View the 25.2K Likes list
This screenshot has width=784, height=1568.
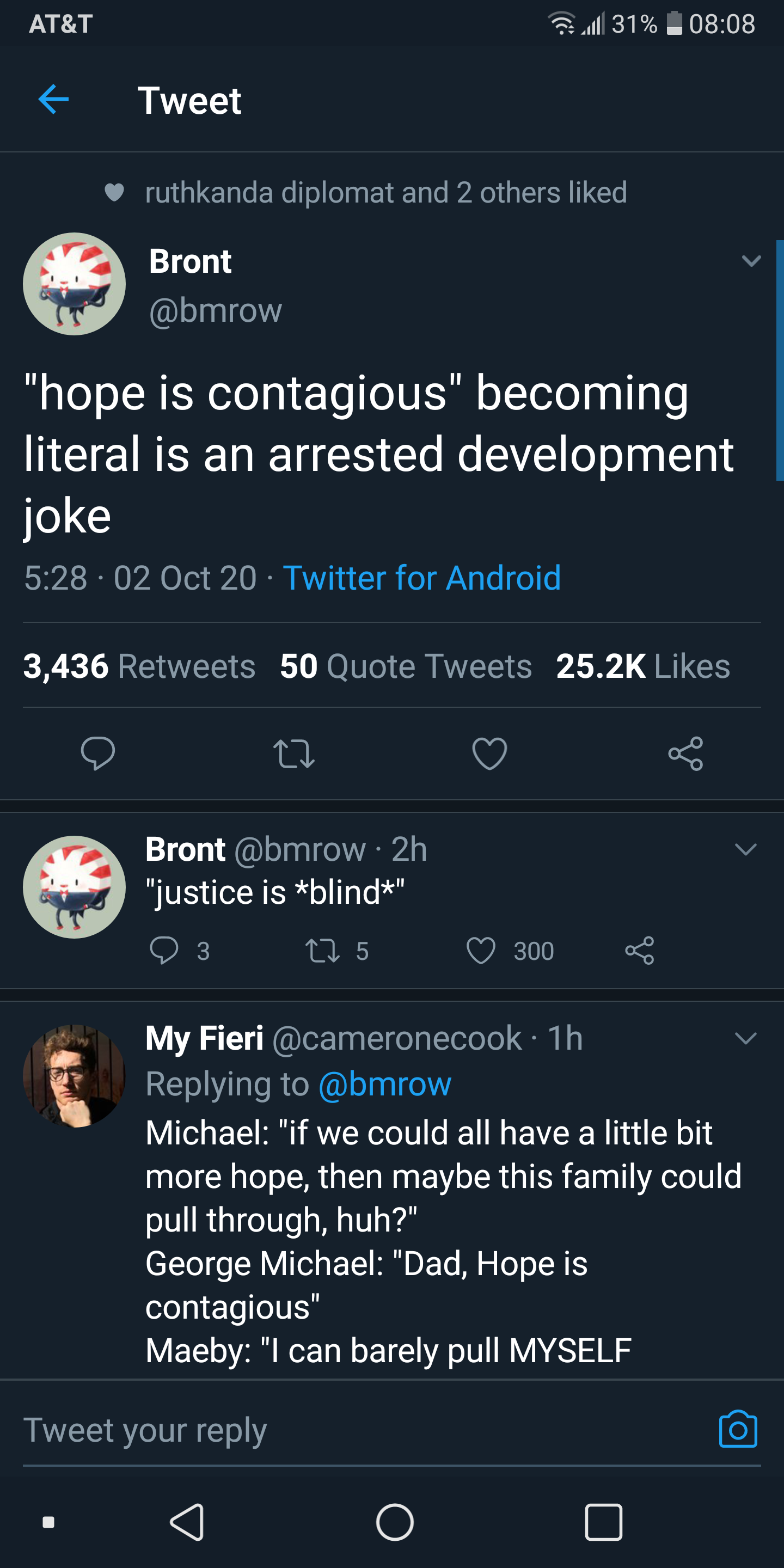click(642, 666)
